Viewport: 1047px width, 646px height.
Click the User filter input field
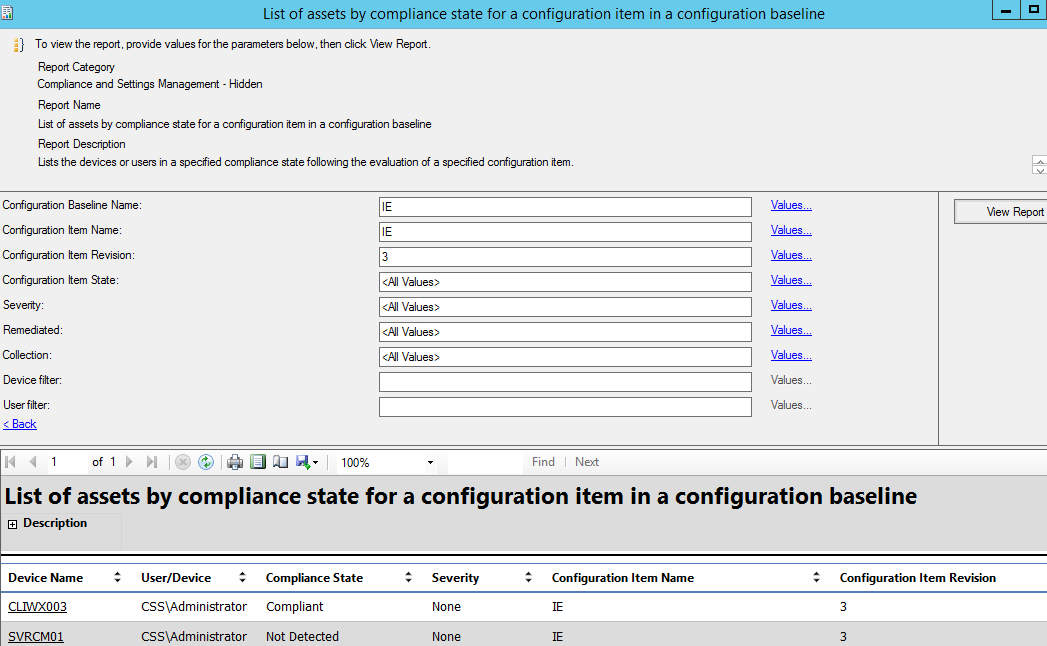(x=565, y=407)
